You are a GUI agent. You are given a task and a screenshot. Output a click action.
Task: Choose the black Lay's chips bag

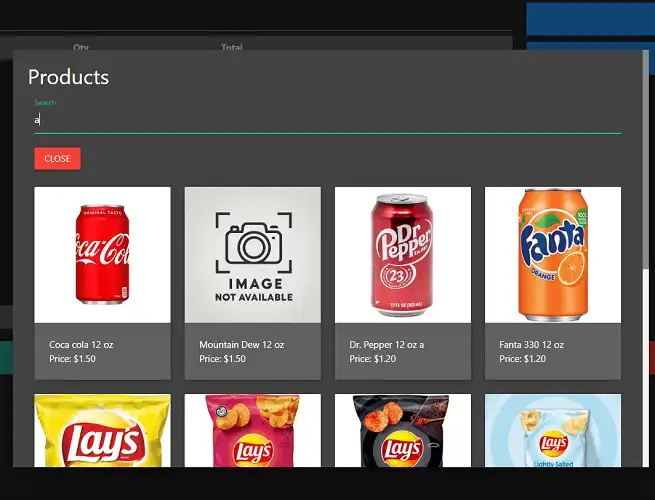tap(402, 431)
